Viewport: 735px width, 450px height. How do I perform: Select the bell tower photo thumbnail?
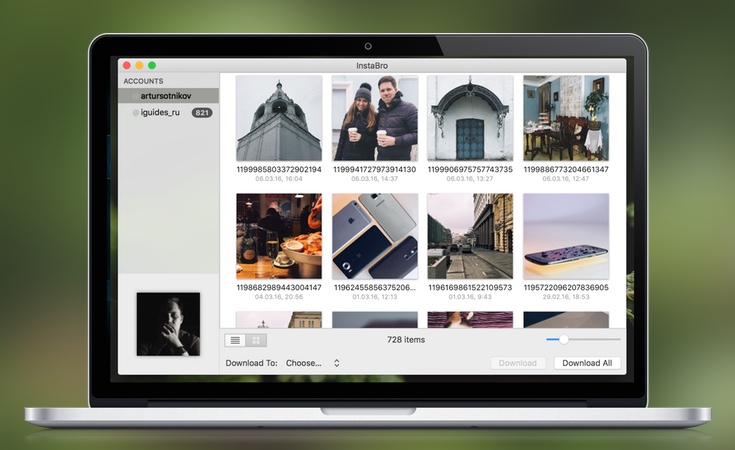279,118
